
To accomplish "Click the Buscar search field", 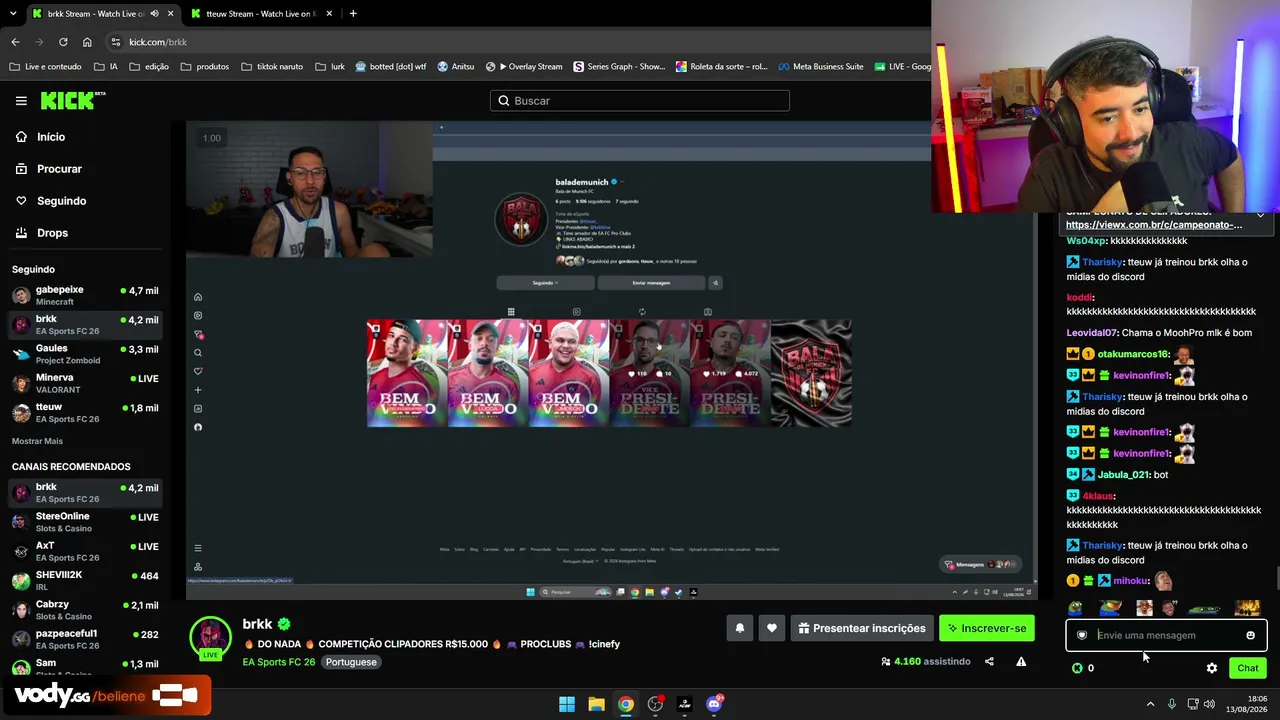I will click(x=640, y=101).
